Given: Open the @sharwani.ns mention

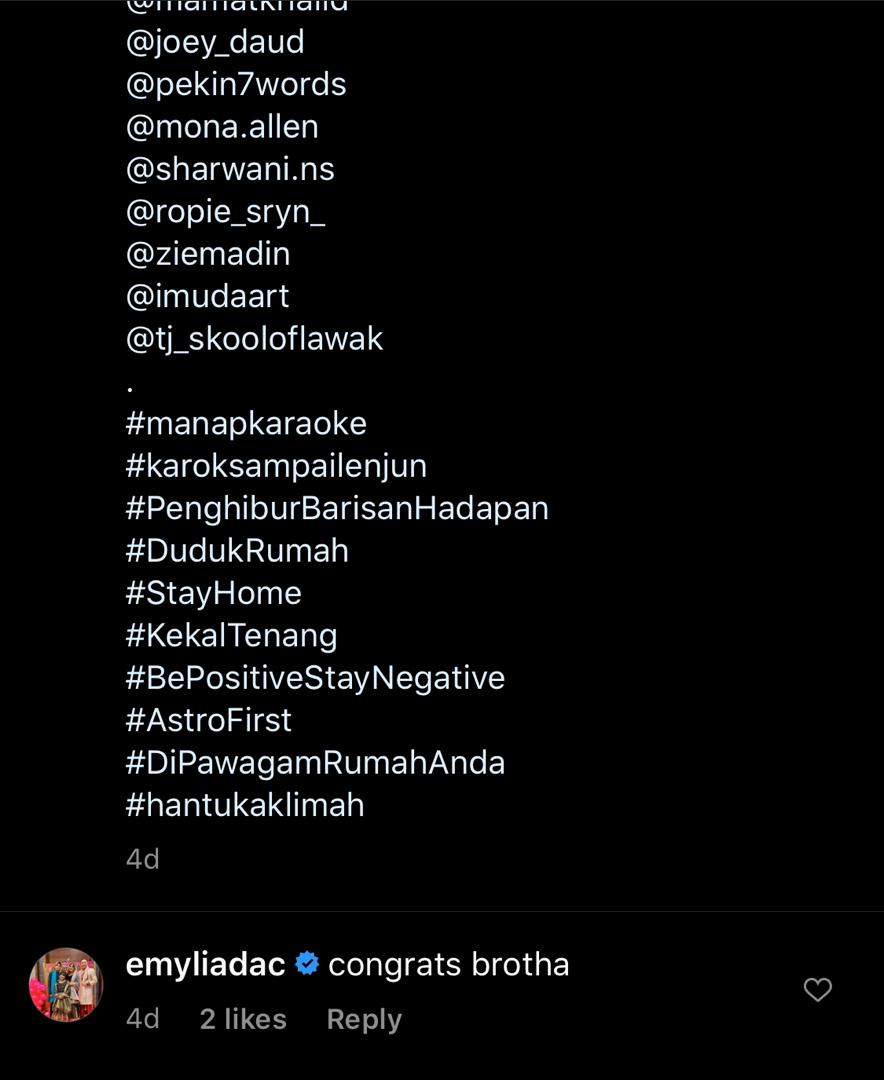Looking at the screenshot, I should pos(230,169).
